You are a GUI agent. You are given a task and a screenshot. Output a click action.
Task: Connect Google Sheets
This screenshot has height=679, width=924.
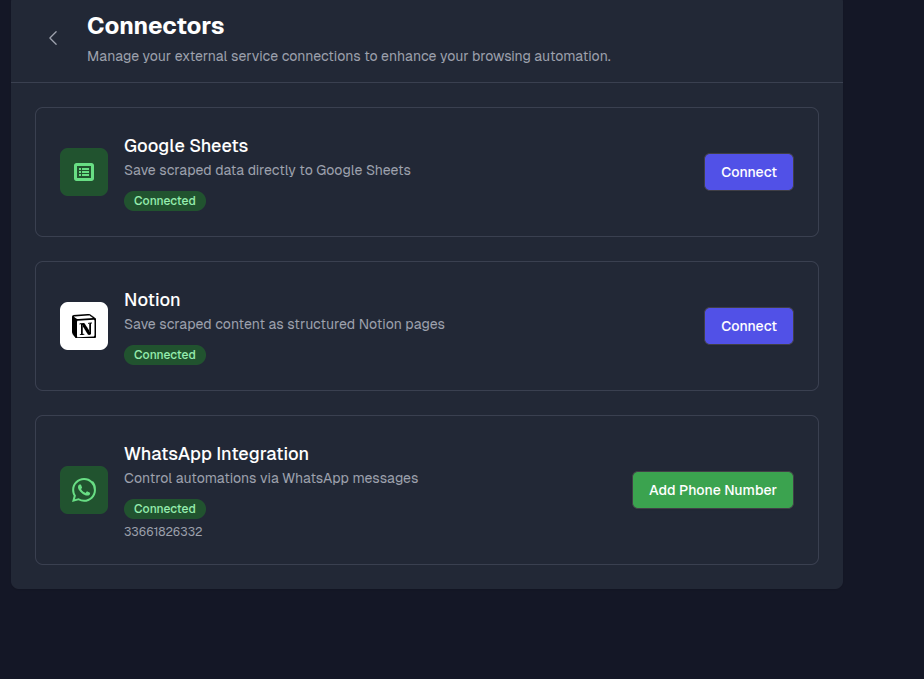point(748,171)
